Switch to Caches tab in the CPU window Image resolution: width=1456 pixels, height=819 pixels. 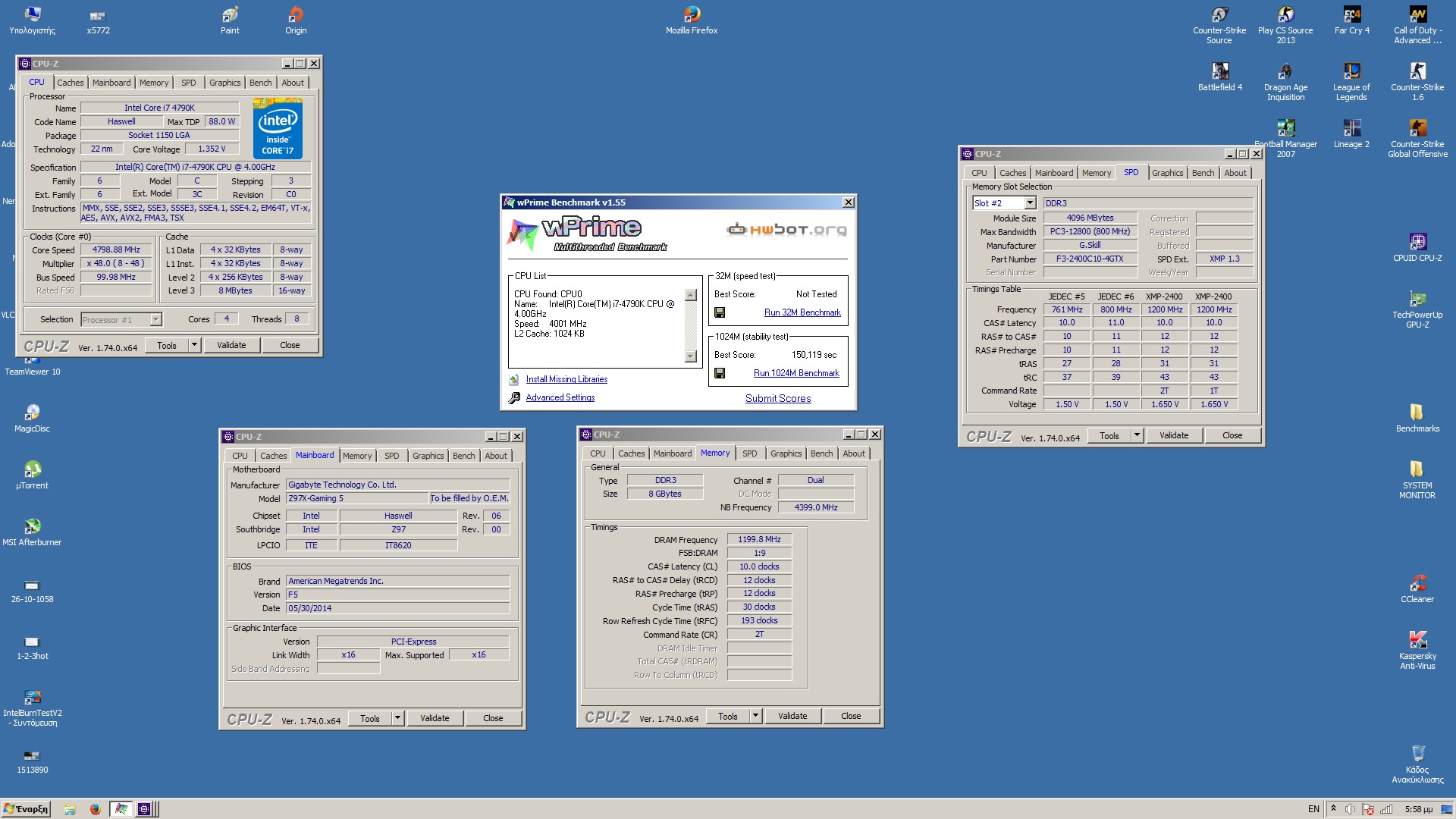click(71, 83)
